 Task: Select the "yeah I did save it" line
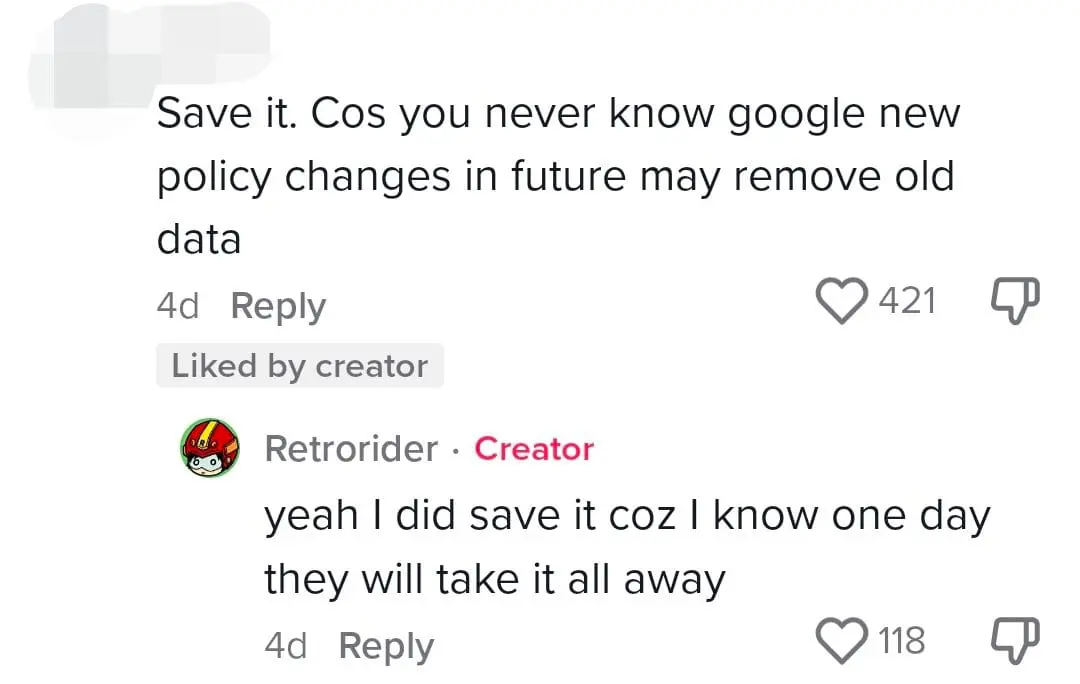(626, 517)
